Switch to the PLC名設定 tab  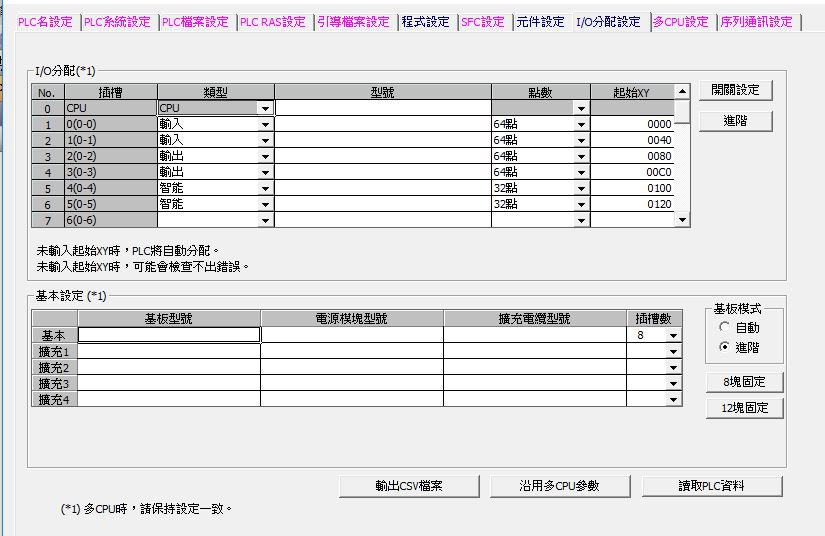44,22
